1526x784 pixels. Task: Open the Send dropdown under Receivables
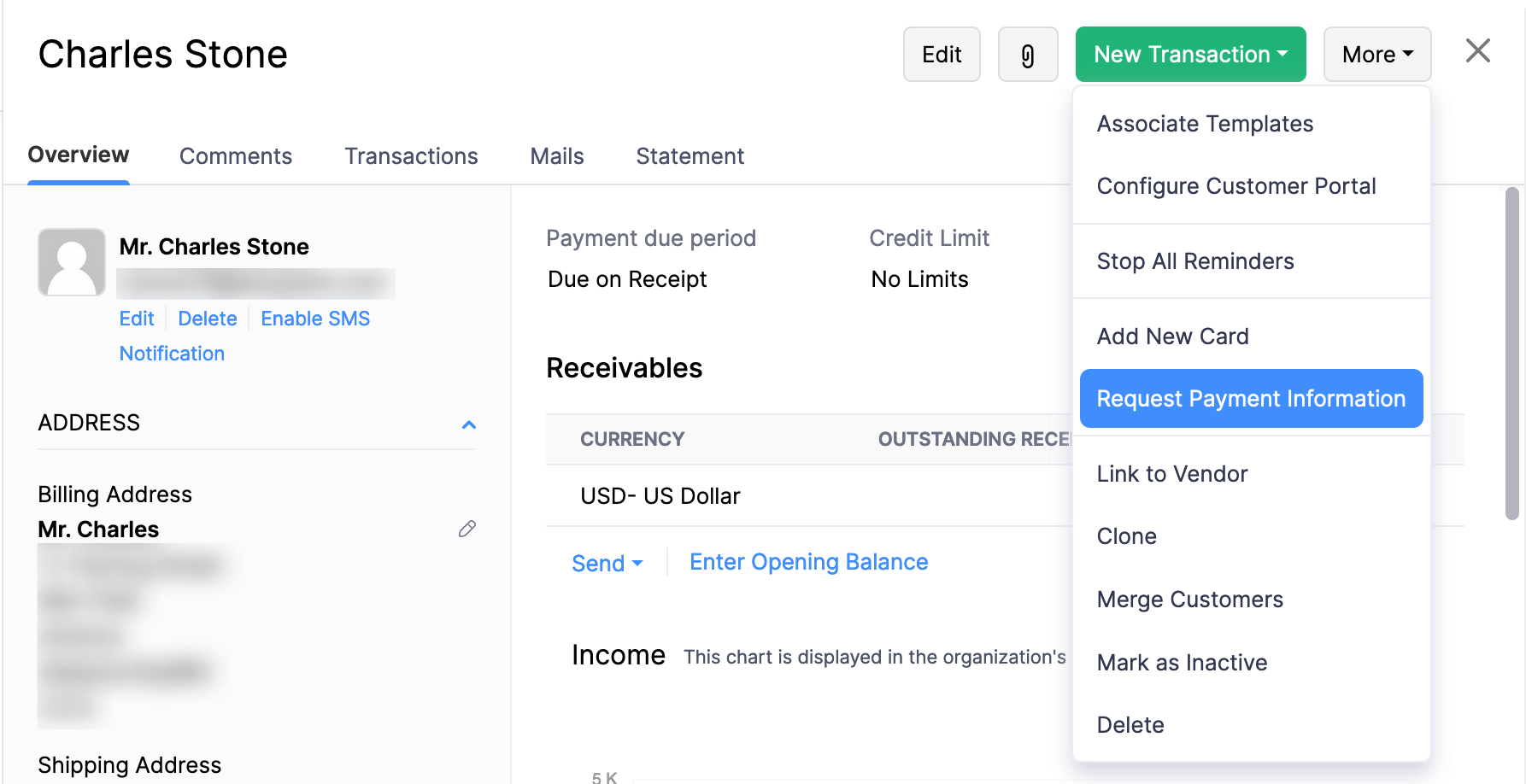click(607, 563)
